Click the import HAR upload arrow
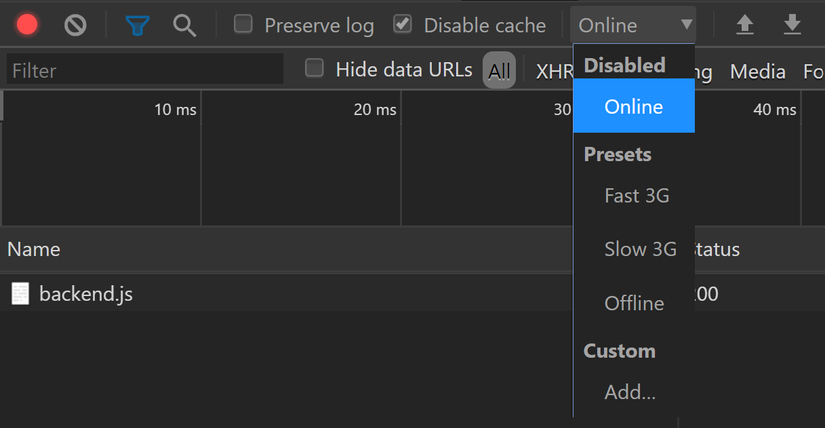 [744, 25]
